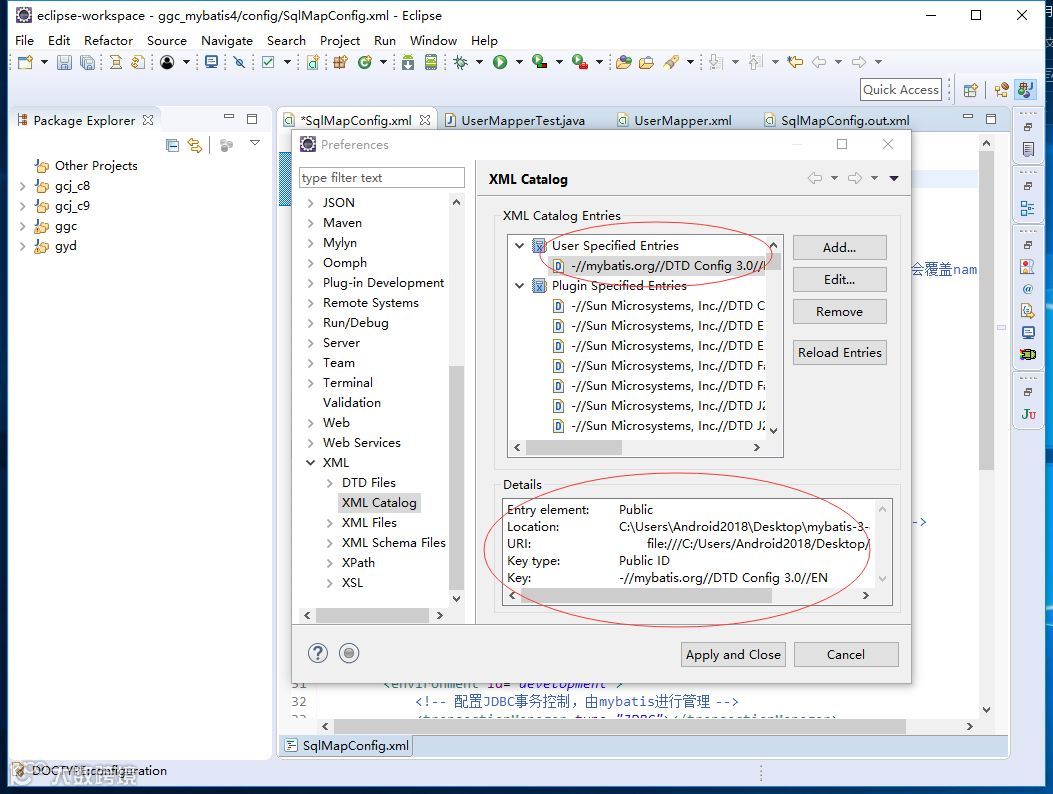
Task: Open the Refactor menu
Action: coord(108,40)
